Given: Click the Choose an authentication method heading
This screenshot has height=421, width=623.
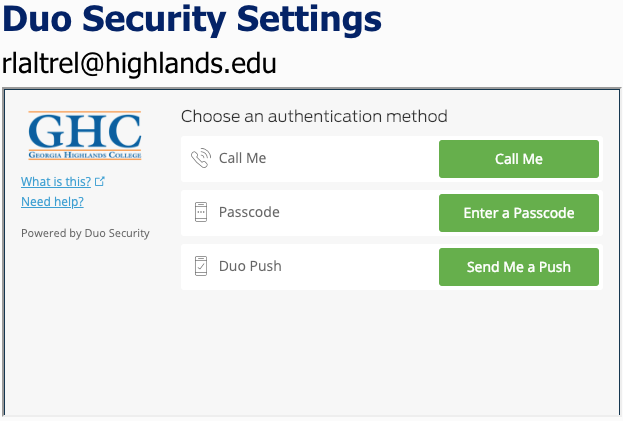Looking at the screenshot, I should click(314, 116).
